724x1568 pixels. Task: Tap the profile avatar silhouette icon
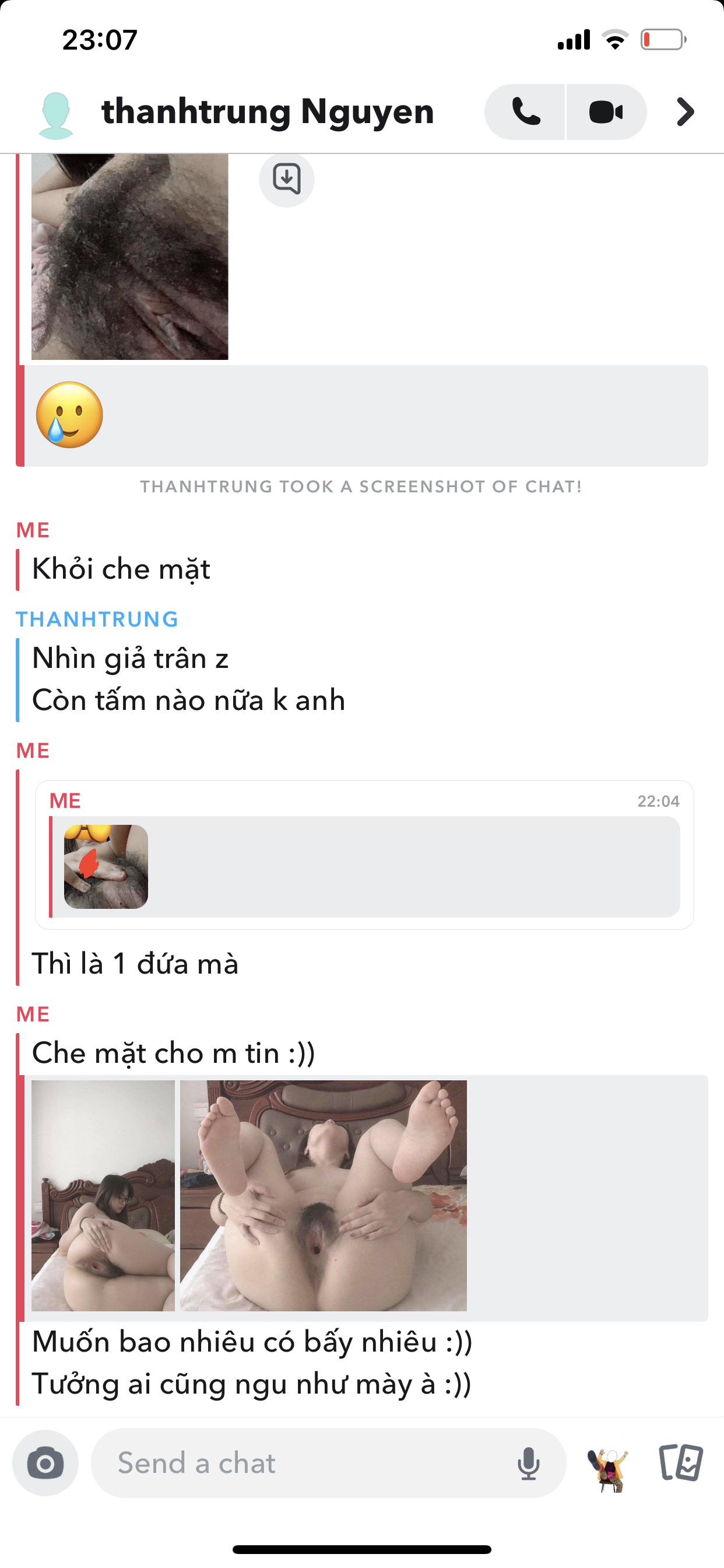(56, 116)
